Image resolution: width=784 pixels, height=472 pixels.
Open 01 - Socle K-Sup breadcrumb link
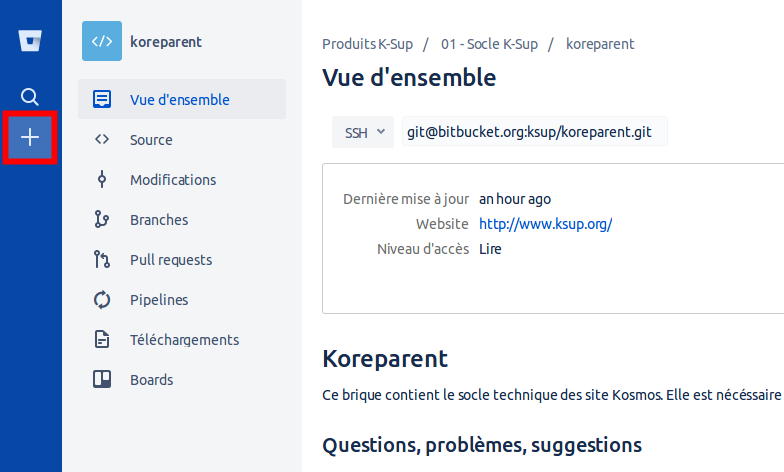click(x=489, y=44)
